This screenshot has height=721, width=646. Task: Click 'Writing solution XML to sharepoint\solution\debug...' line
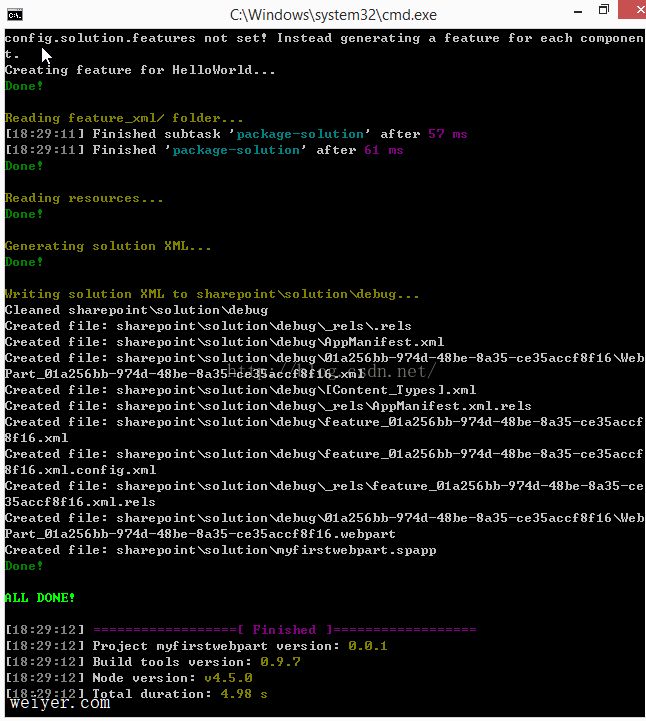[212, 294]
